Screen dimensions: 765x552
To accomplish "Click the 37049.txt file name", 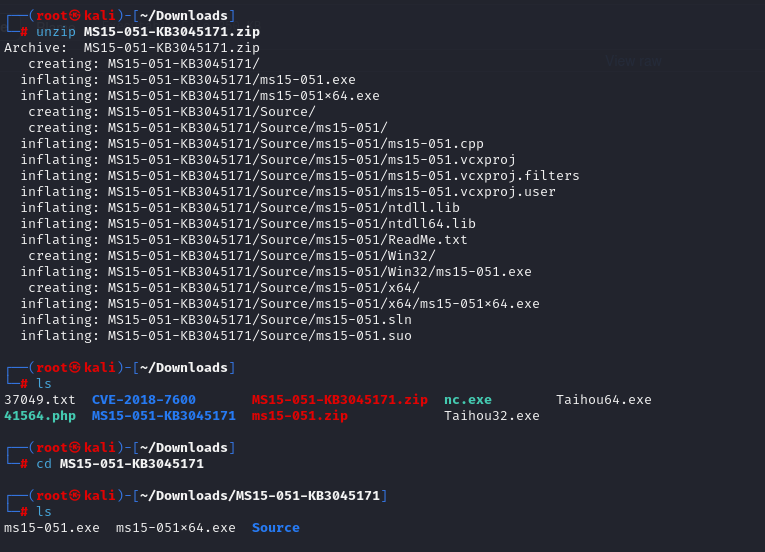I will point(40,400).
